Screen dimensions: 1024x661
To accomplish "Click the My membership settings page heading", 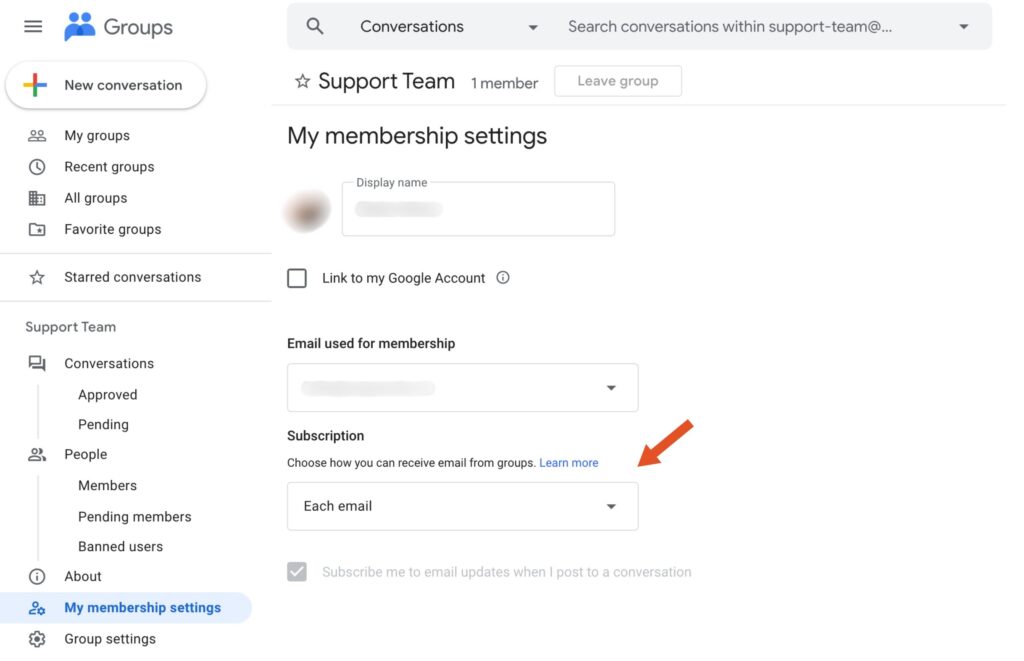I will coord(417,136).
